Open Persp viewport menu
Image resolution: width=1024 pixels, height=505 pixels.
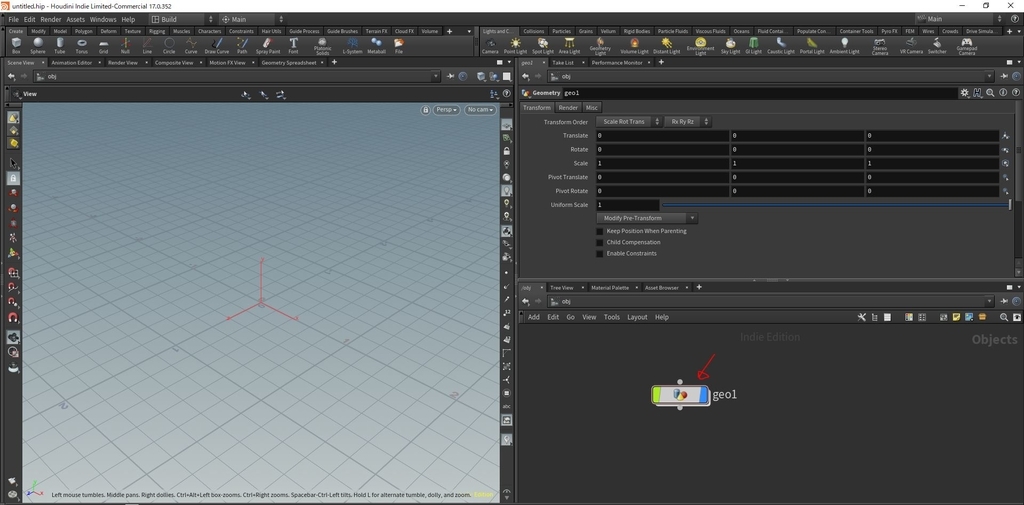point(447,110)
